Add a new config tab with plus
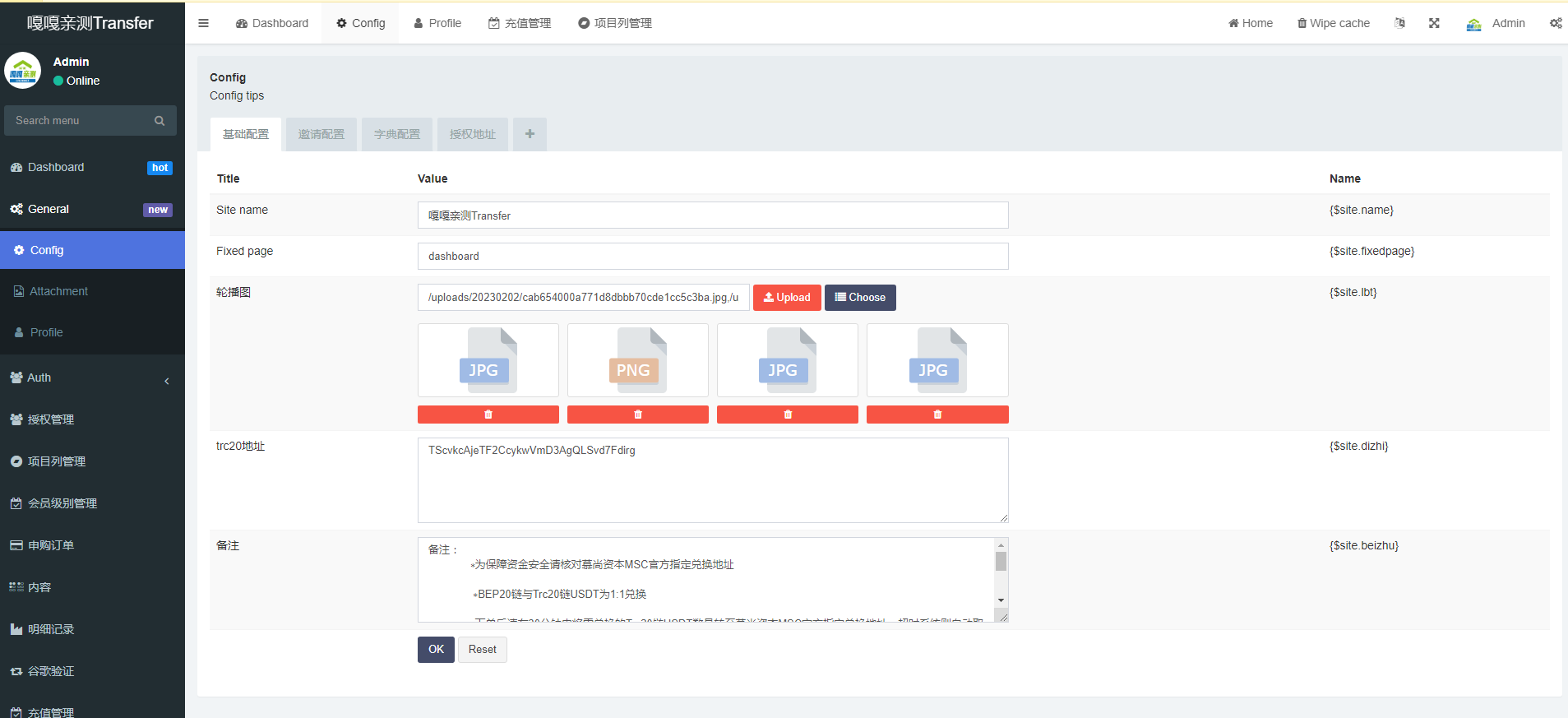The image size is (1568, 718). (x=530, y=134)
